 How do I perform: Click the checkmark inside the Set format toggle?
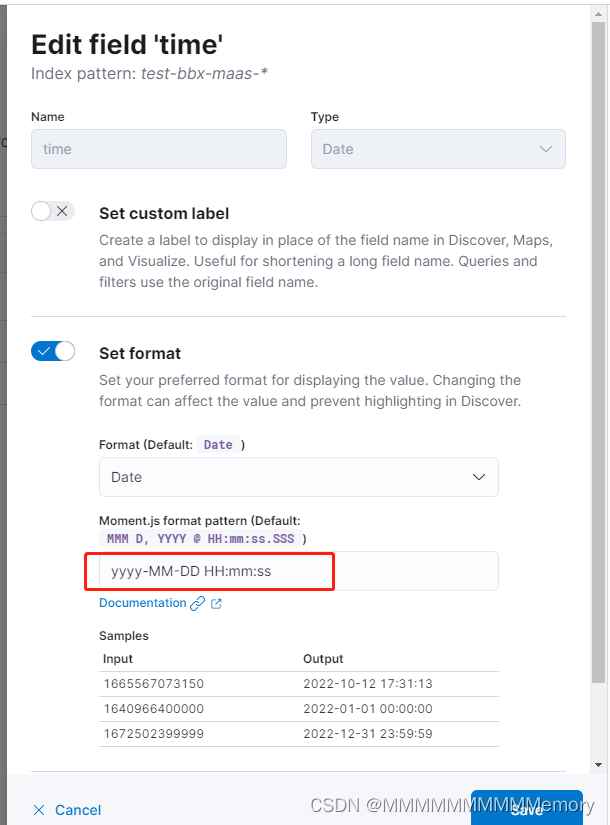click(x=44, y=351)
